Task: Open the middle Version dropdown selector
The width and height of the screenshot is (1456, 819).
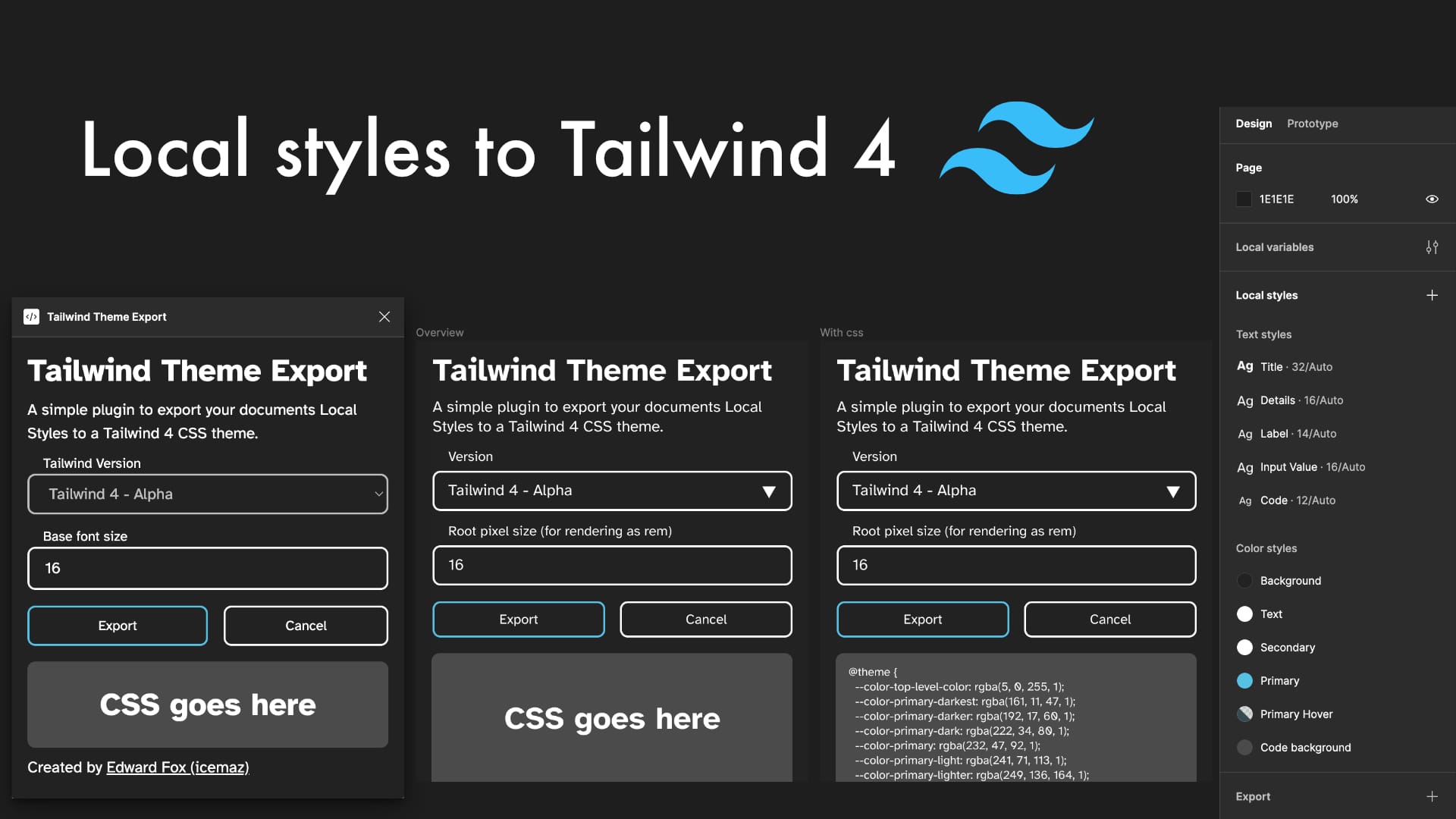Action: [x=611, y=490]
